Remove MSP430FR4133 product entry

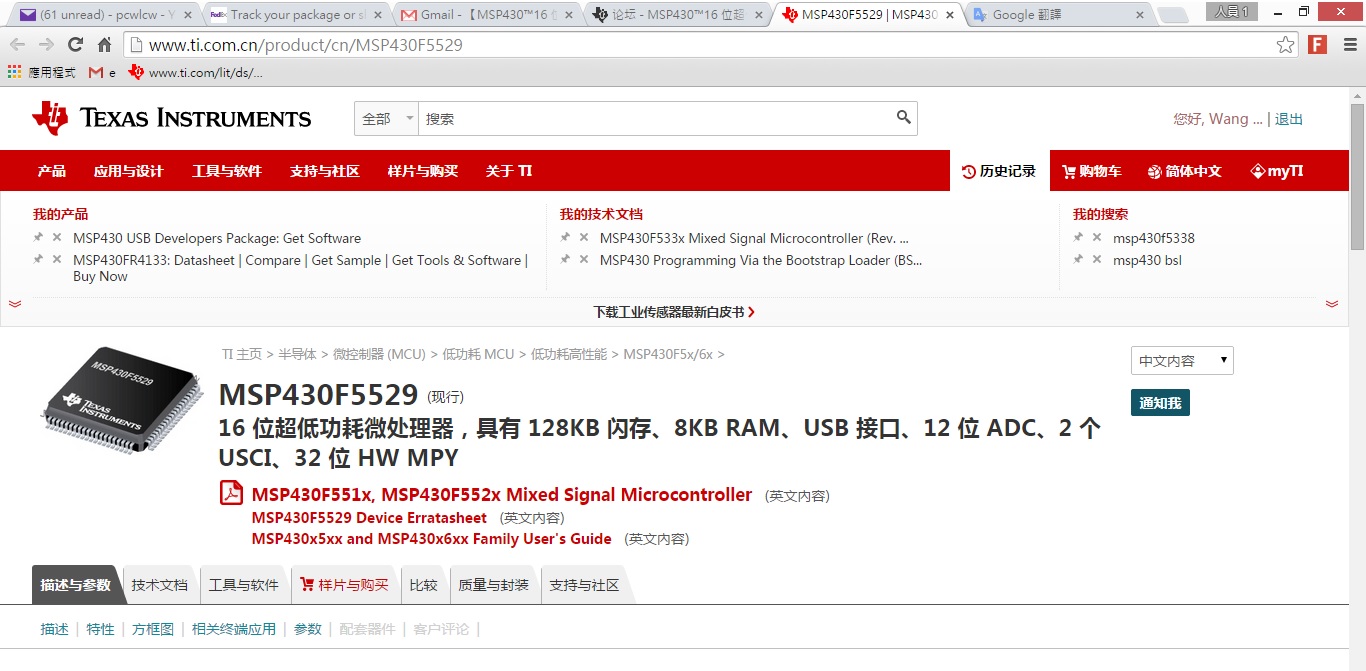click(57, 260)
